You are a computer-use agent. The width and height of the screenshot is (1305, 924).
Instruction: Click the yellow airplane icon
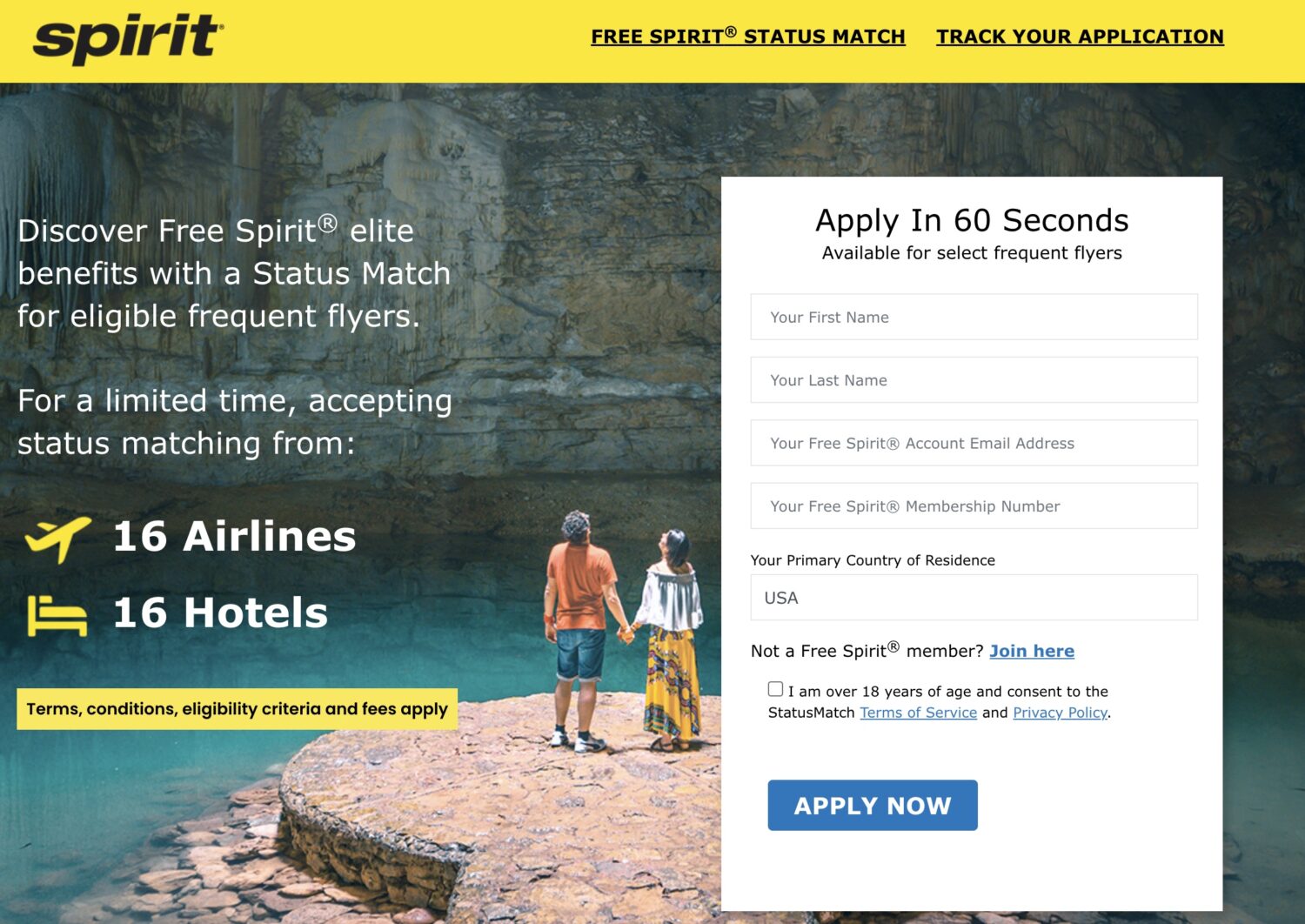point(58,537)
